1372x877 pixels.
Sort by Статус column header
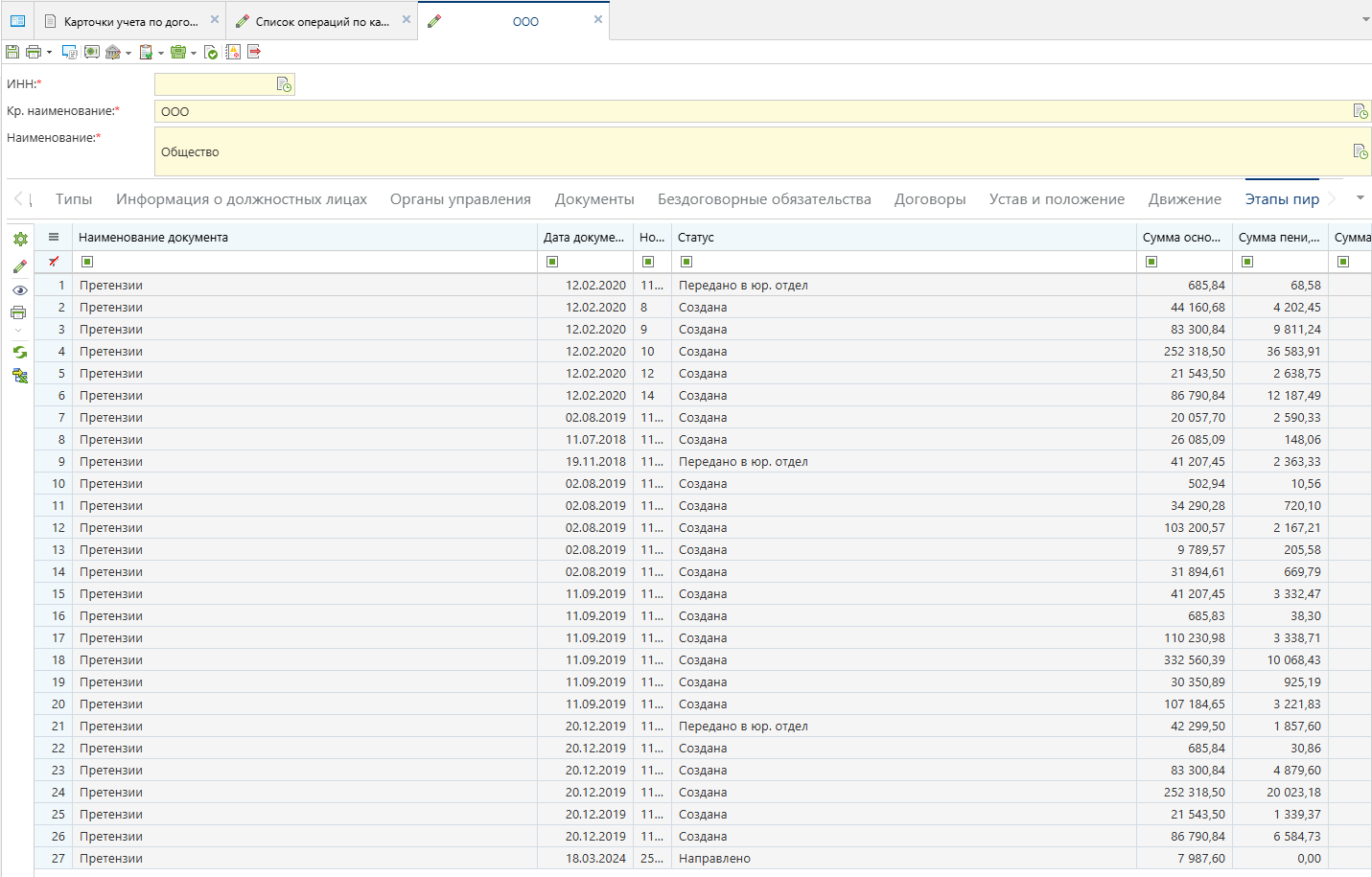tap(906, 237)
